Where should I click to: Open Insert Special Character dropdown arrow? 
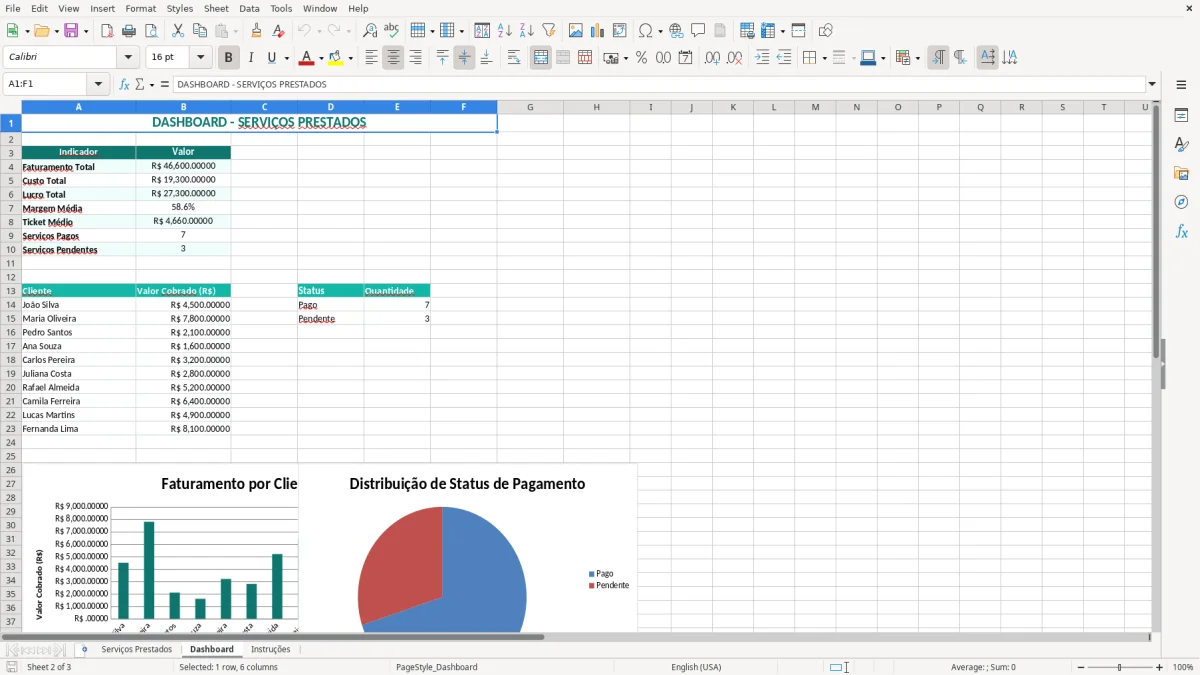(660, 31)
